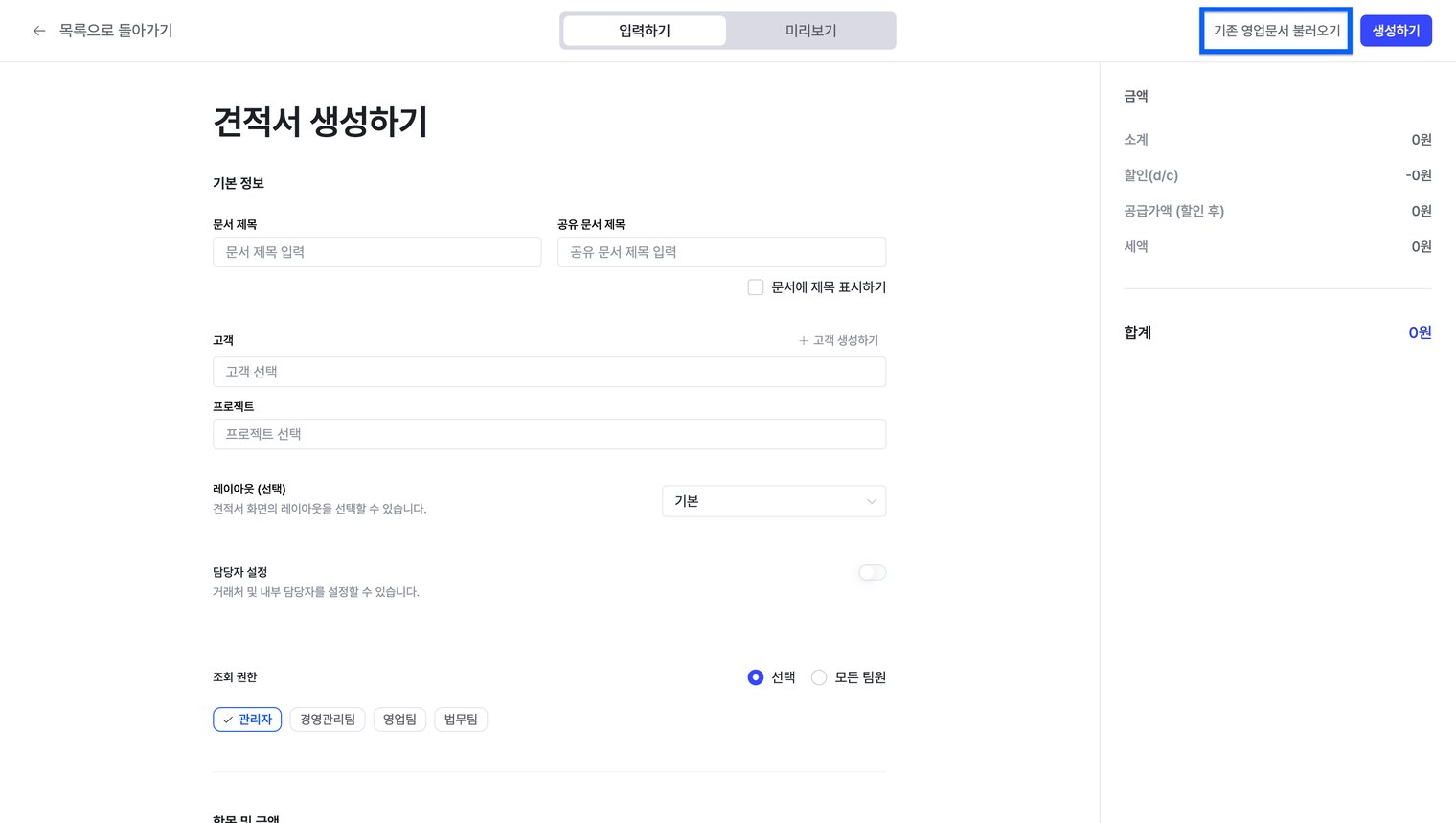This screenshot has width=1456, height=823.
Task: Go back via 목록으로 돌아가기 link
Action: 116,31
